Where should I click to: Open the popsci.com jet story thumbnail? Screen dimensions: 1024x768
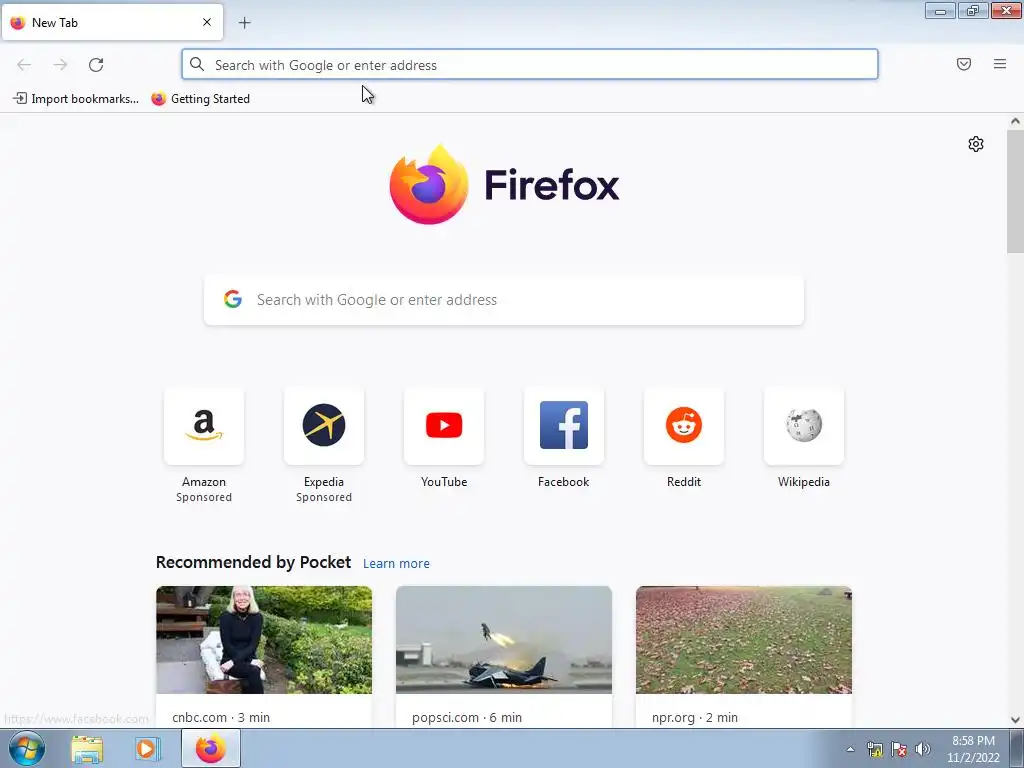[504, 640]
